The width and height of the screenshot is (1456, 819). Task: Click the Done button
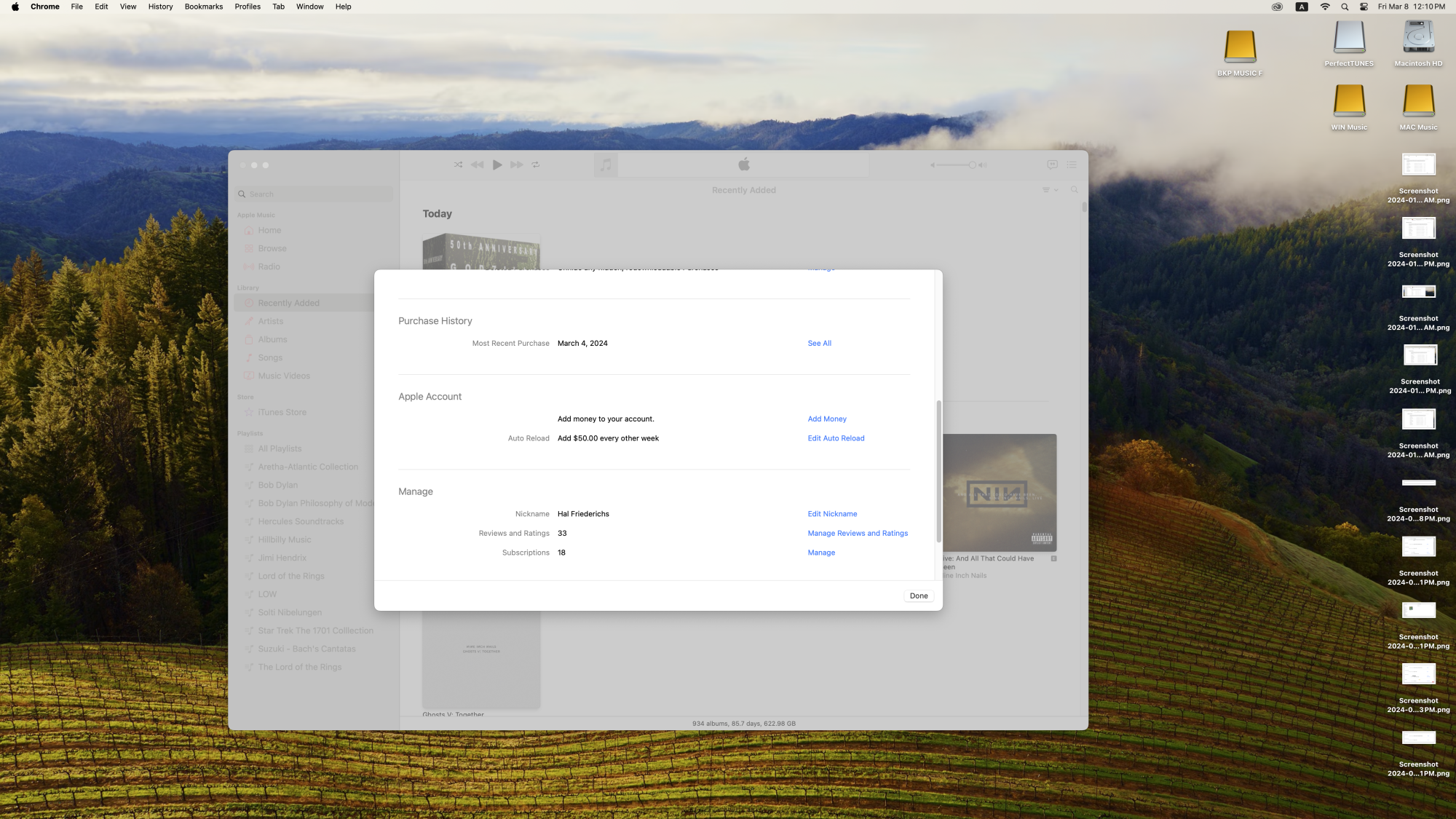click(919, 596)
